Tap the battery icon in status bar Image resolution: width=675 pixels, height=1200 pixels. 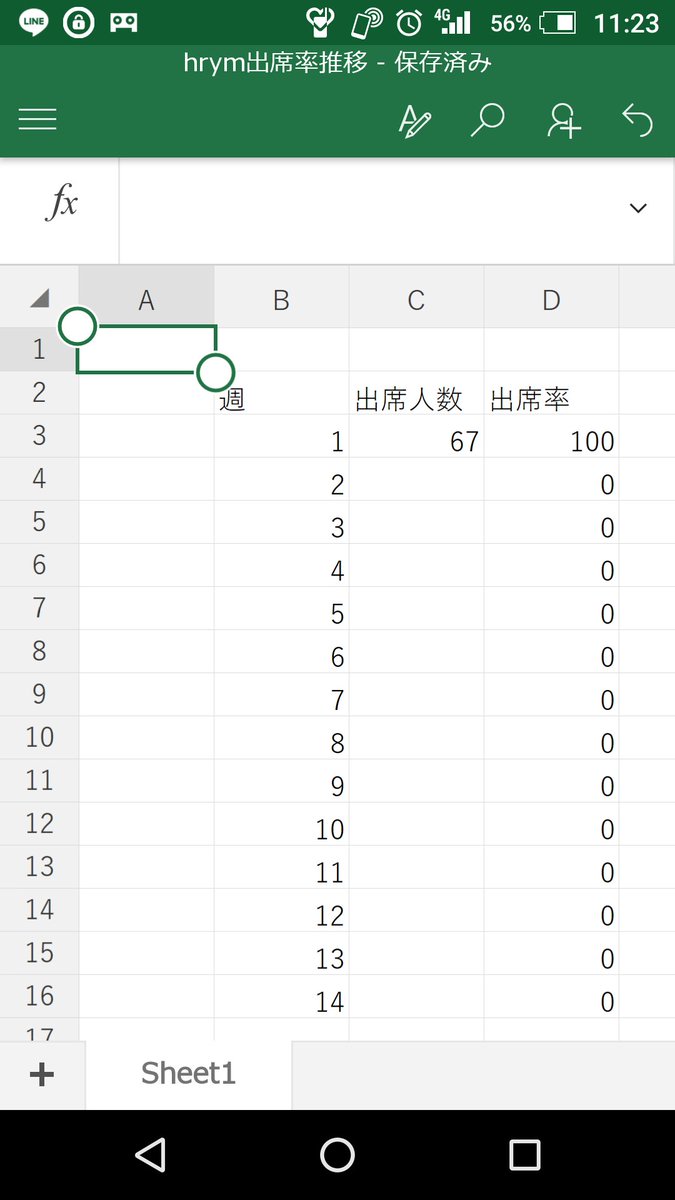558,22
